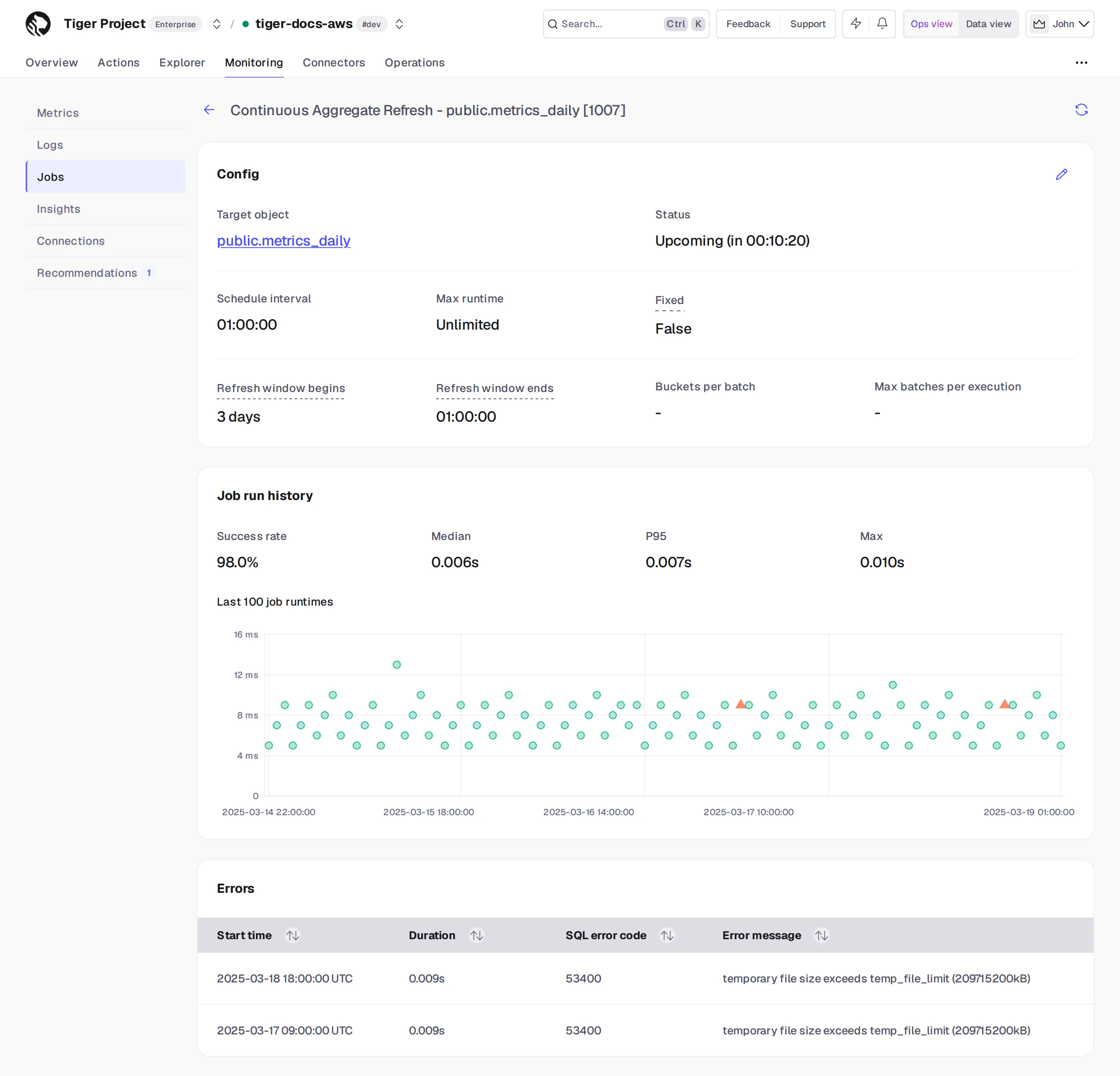Sort errors by Duration
1120x1076 pixels.
476,936
